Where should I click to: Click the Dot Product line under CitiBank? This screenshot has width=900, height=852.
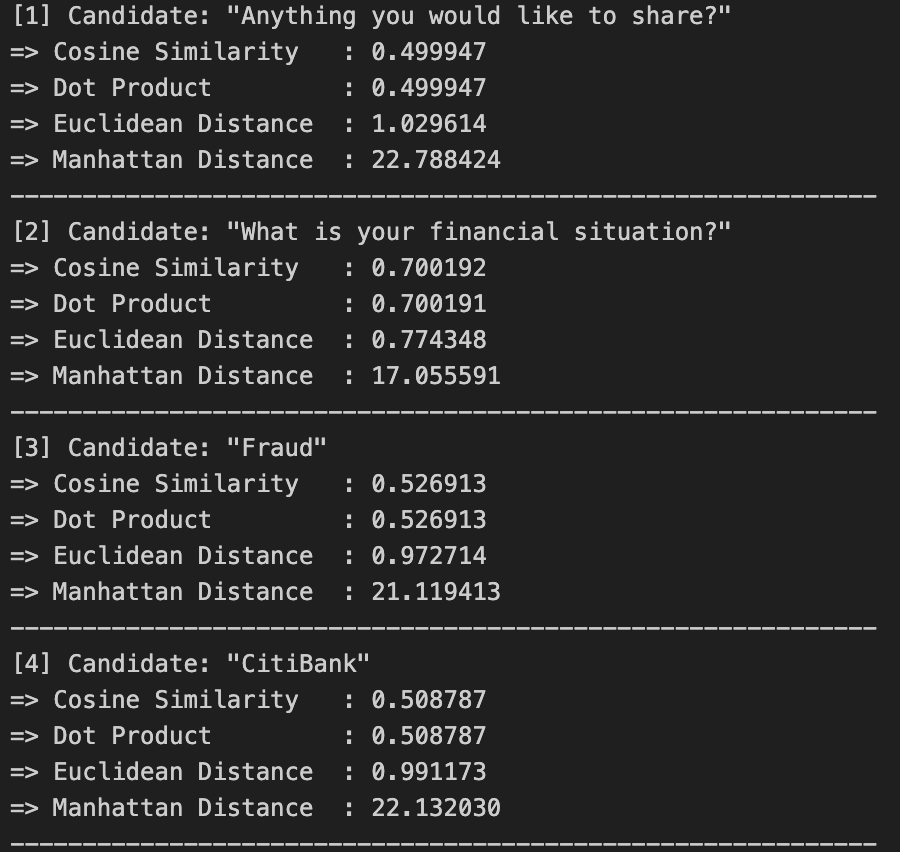coord(248,736)
